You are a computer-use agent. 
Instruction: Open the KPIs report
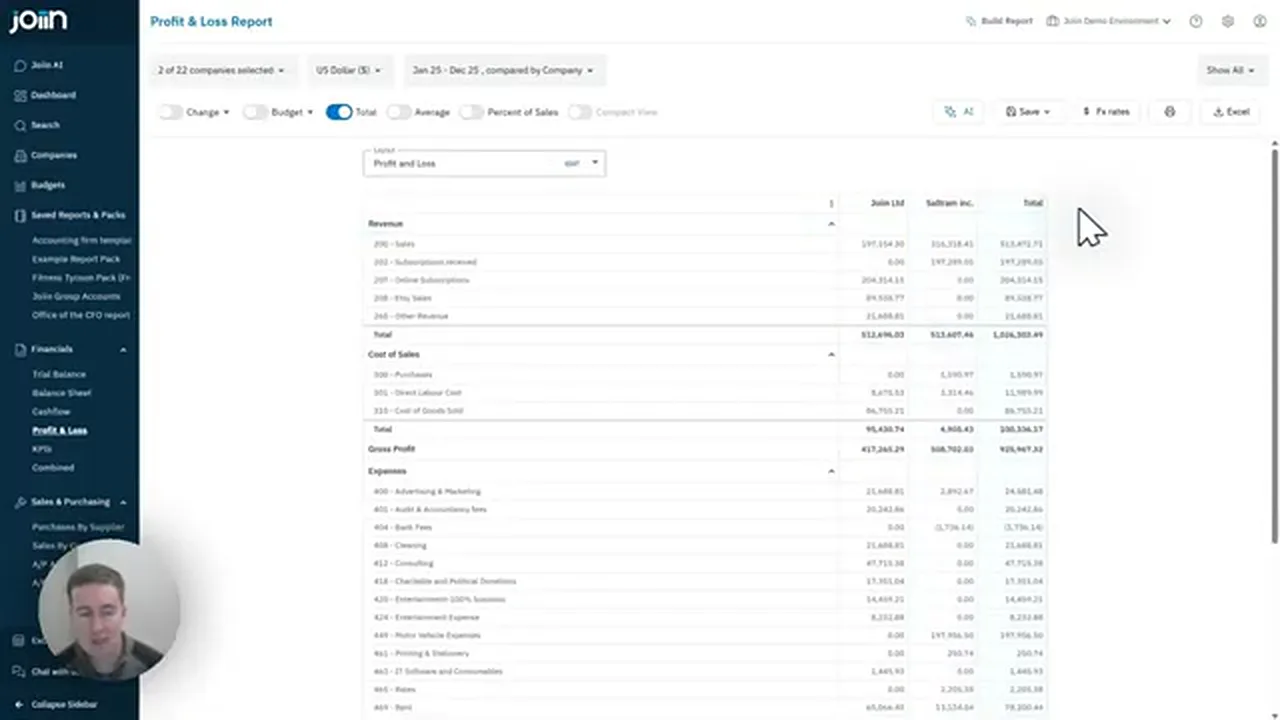tap(42, 449)
